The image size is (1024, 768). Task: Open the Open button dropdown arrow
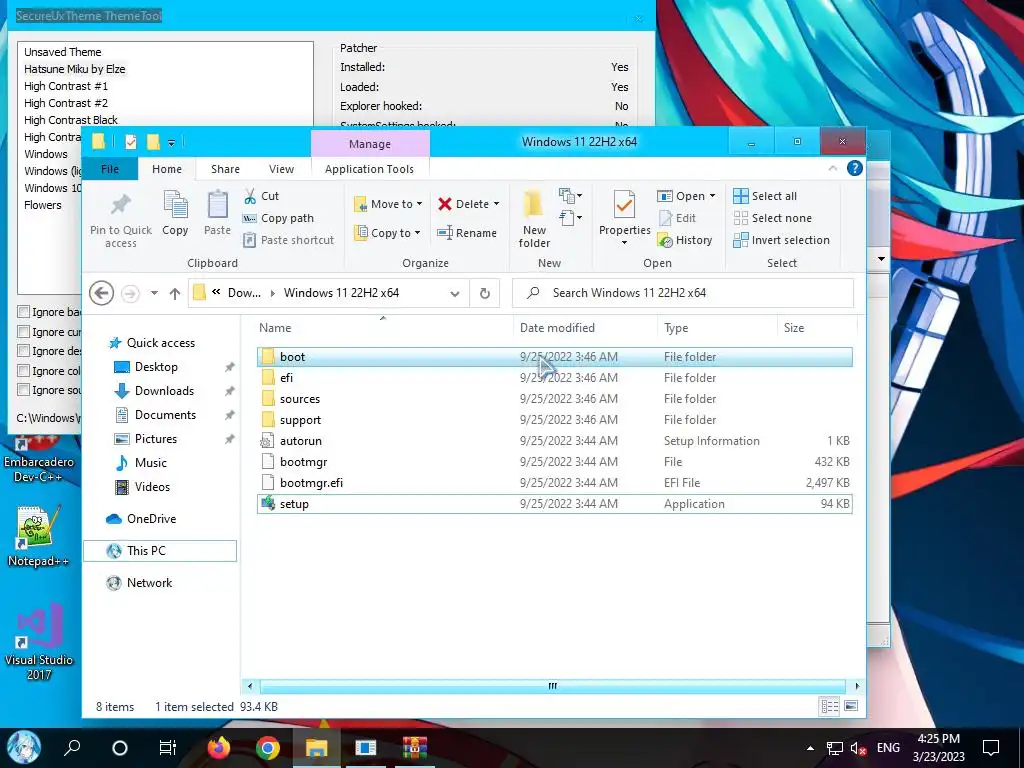(712, 196)
